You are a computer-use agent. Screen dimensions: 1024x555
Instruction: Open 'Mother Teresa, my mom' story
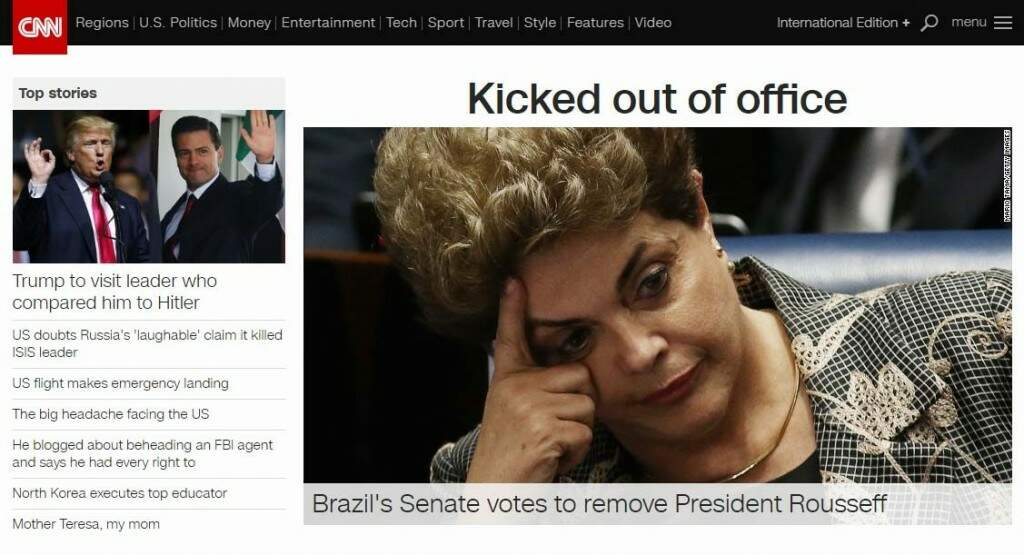pos(86,524)
